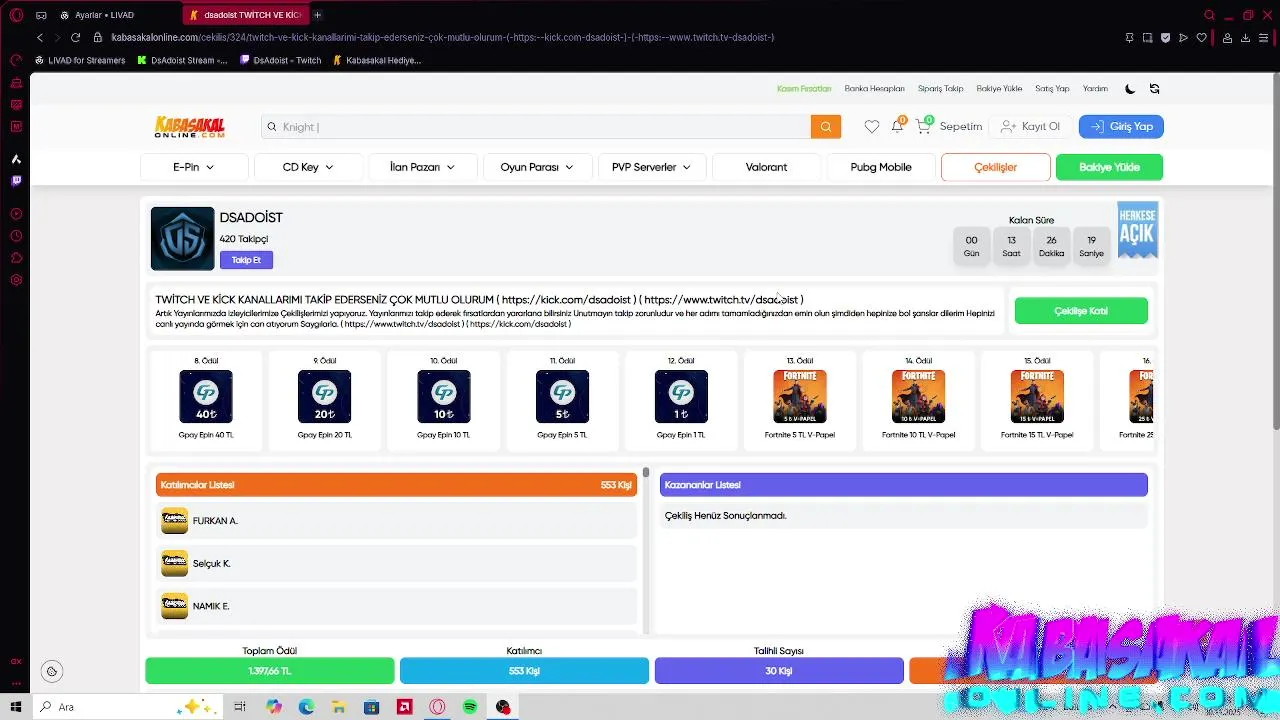Open the Windows Start menu

point(15,707)
